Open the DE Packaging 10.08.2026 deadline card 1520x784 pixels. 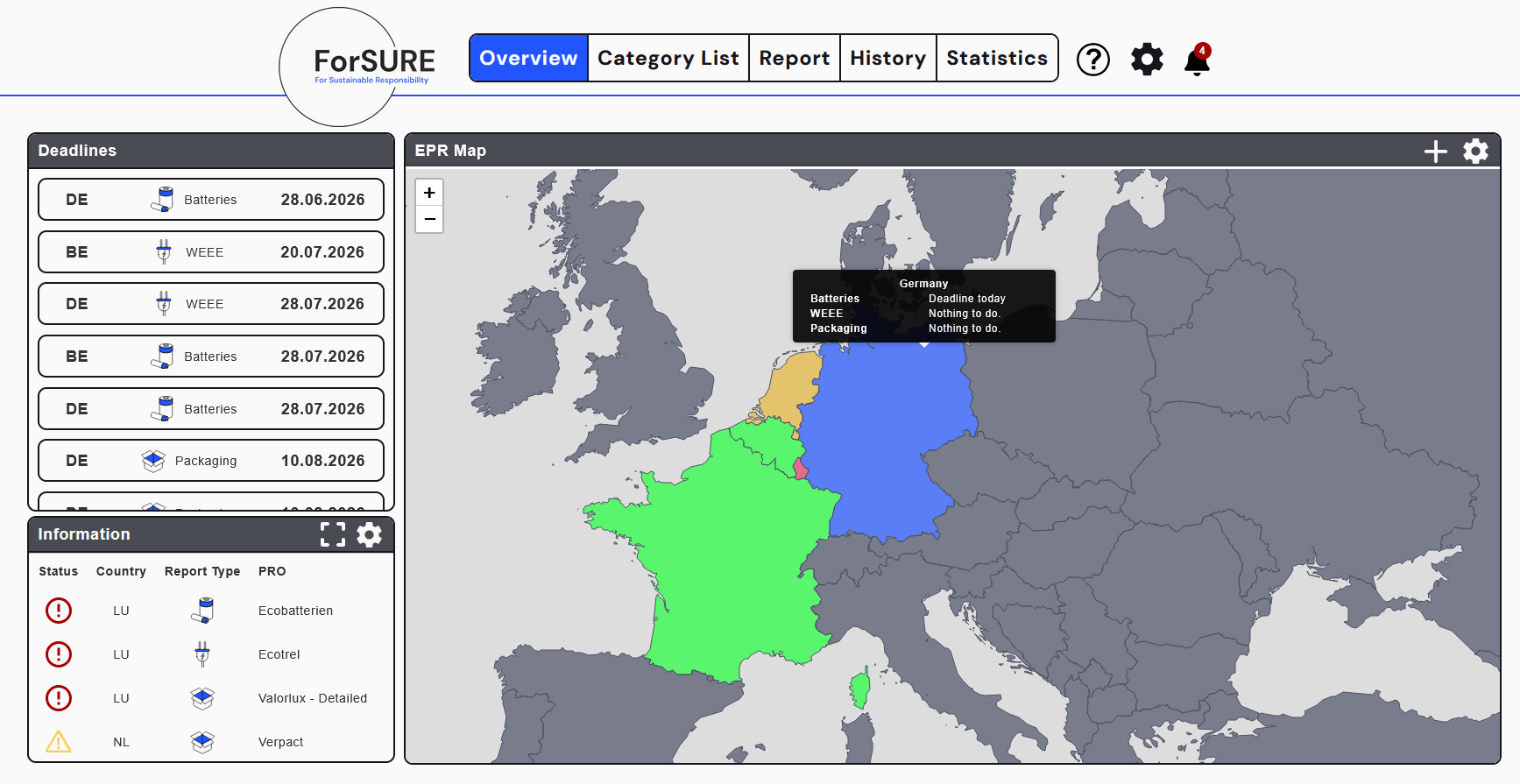211,461
